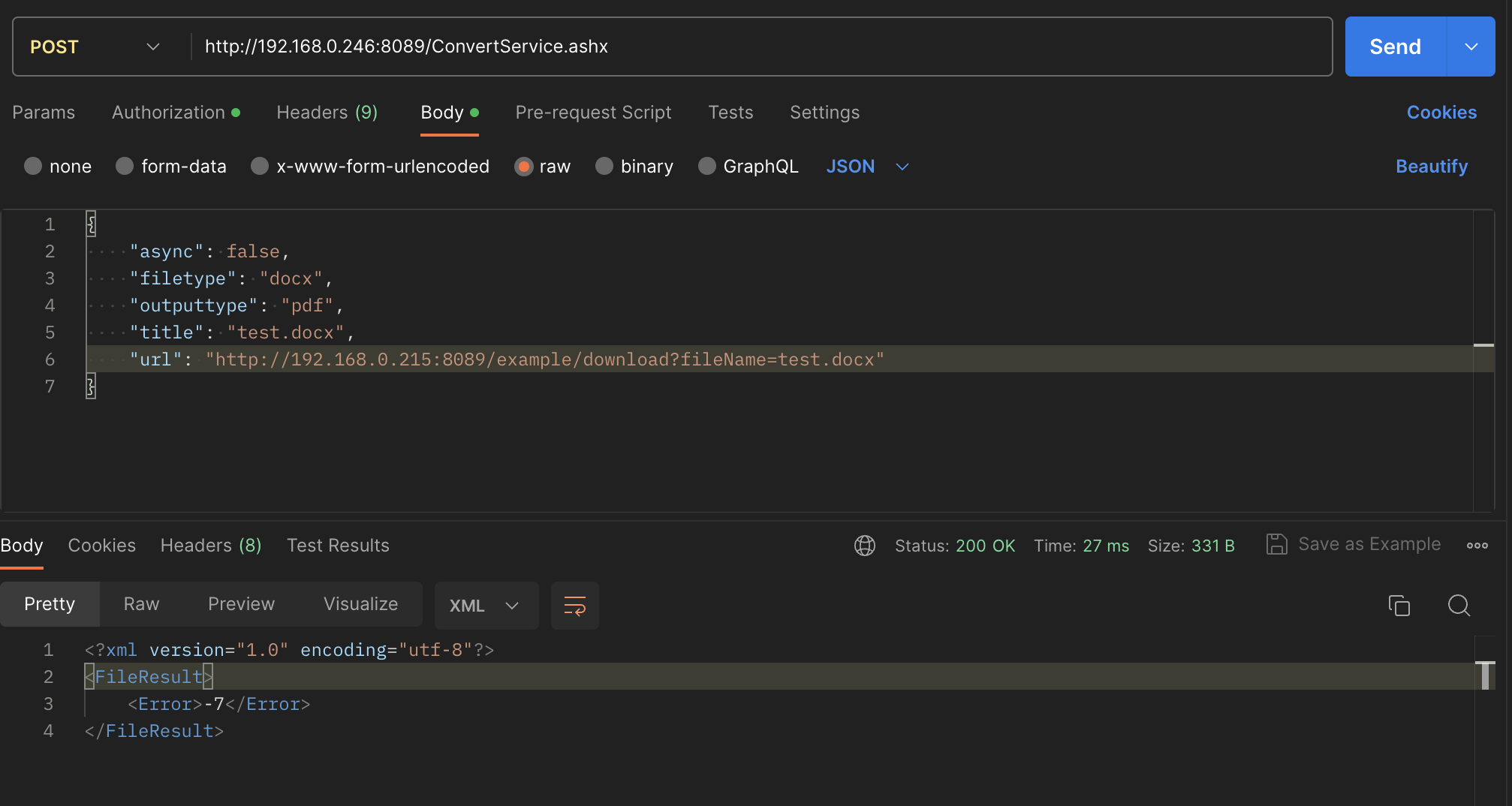The height and width of the screenshot is (806, 1512).
Task: Expand the Send button arrow options
Action: [1471, 47]
